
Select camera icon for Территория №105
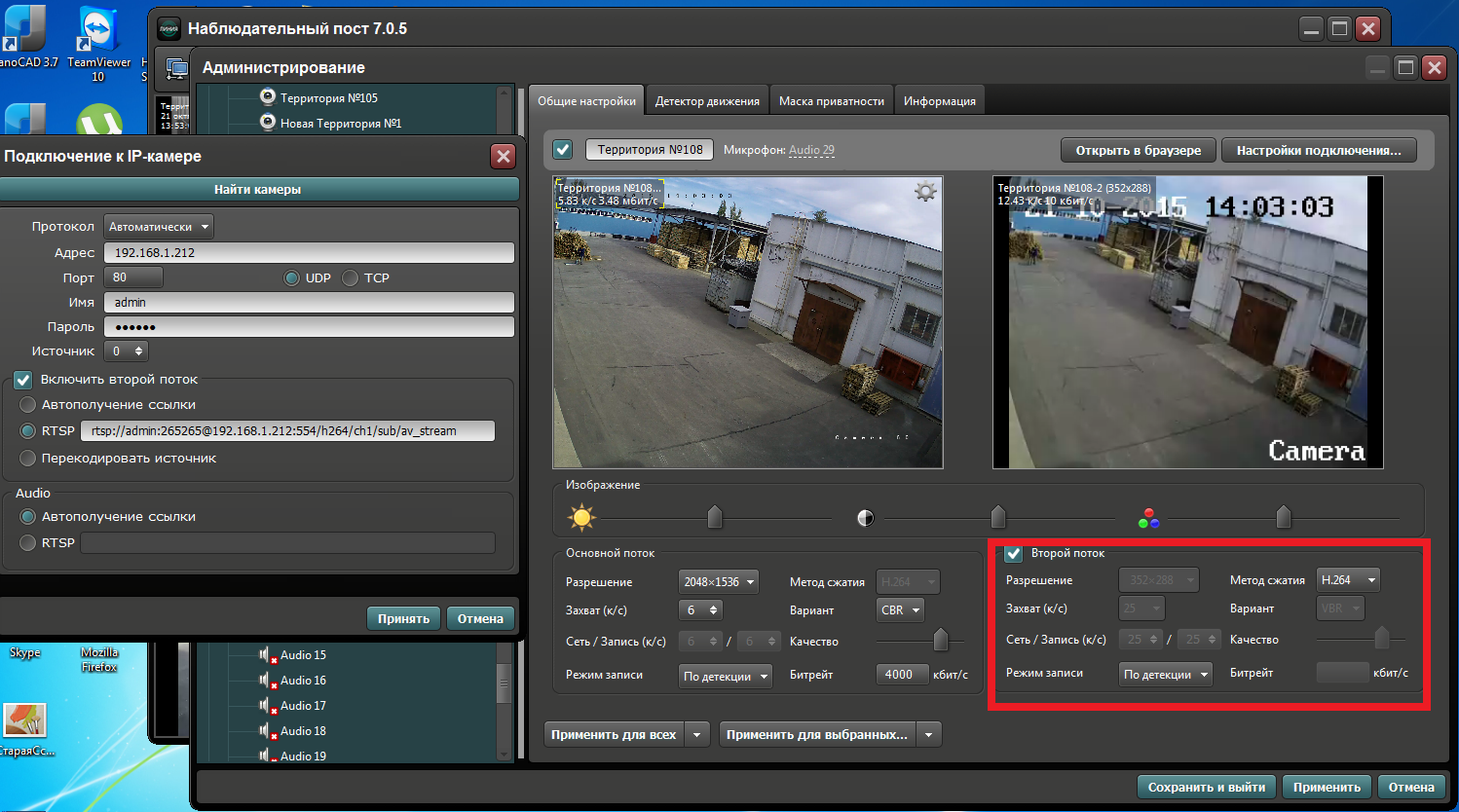pyautogui.click(x=268, y=96)
